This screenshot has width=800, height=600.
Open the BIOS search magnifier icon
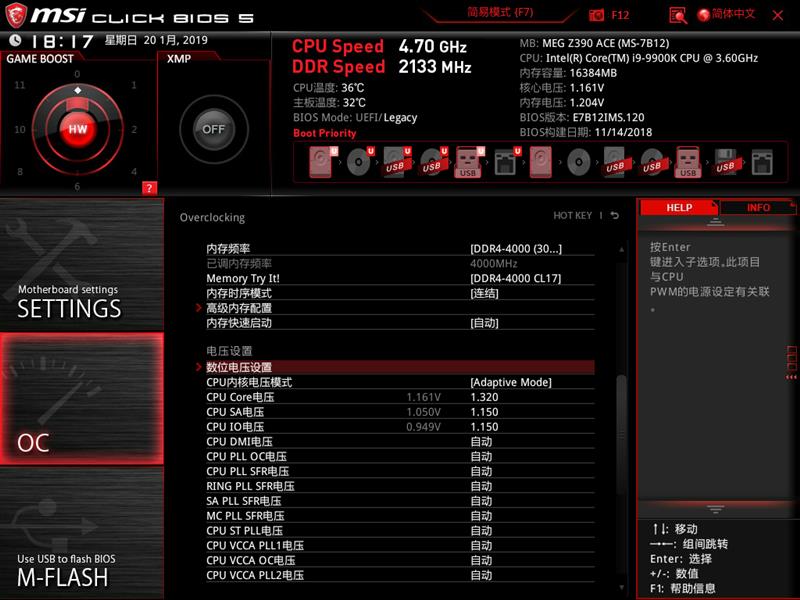(678, 15)
